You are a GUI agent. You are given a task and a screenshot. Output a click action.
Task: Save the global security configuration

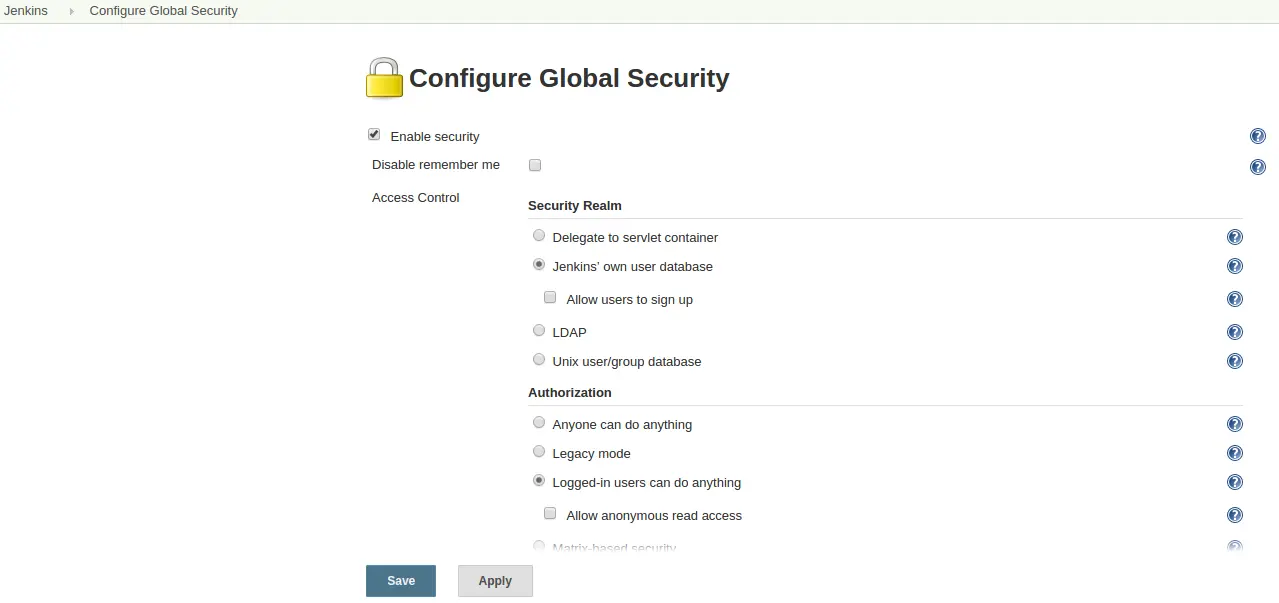coord(400,581)
